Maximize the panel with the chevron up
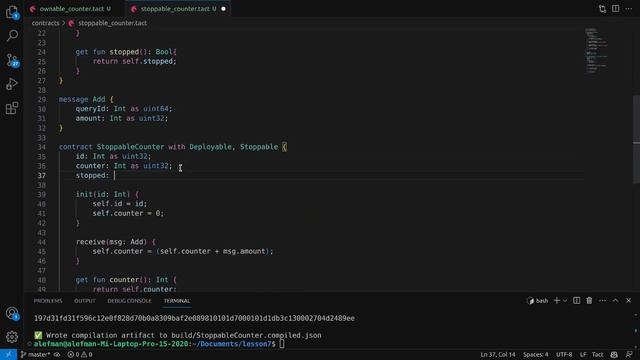 click(x=616, y=301)
